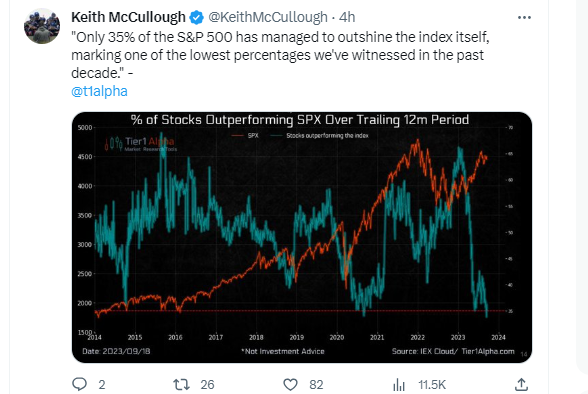588x394 pixels.
Task: Open the @KeithMcCullough handle link
Action: pyautogui.click(x=268, y=17)
